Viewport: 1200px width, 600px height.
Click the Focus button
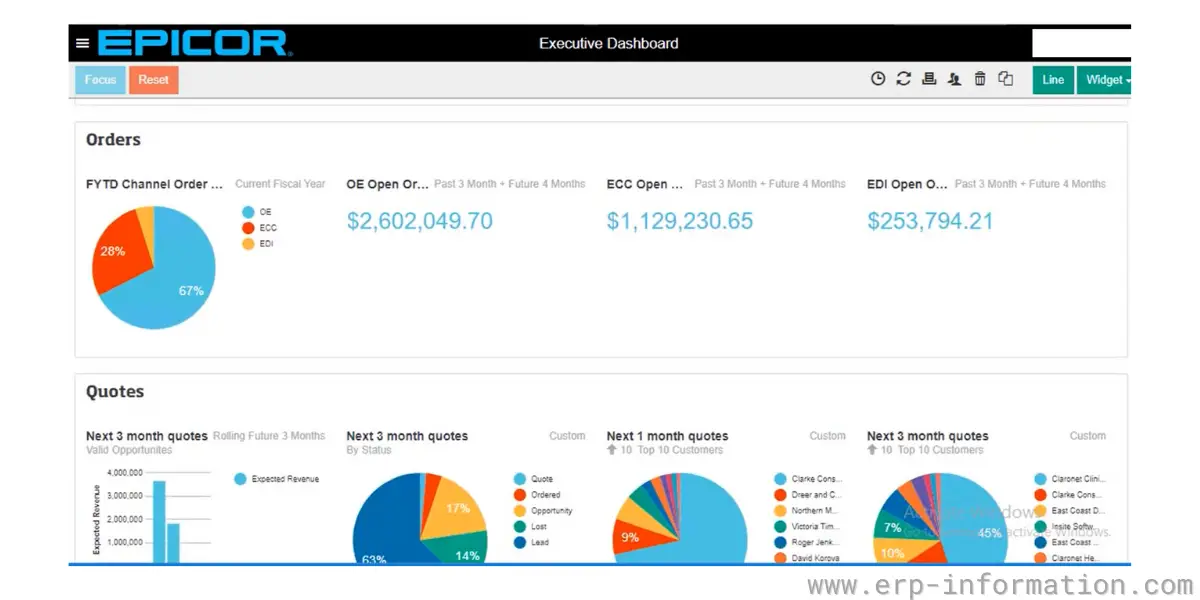point(100,80)
